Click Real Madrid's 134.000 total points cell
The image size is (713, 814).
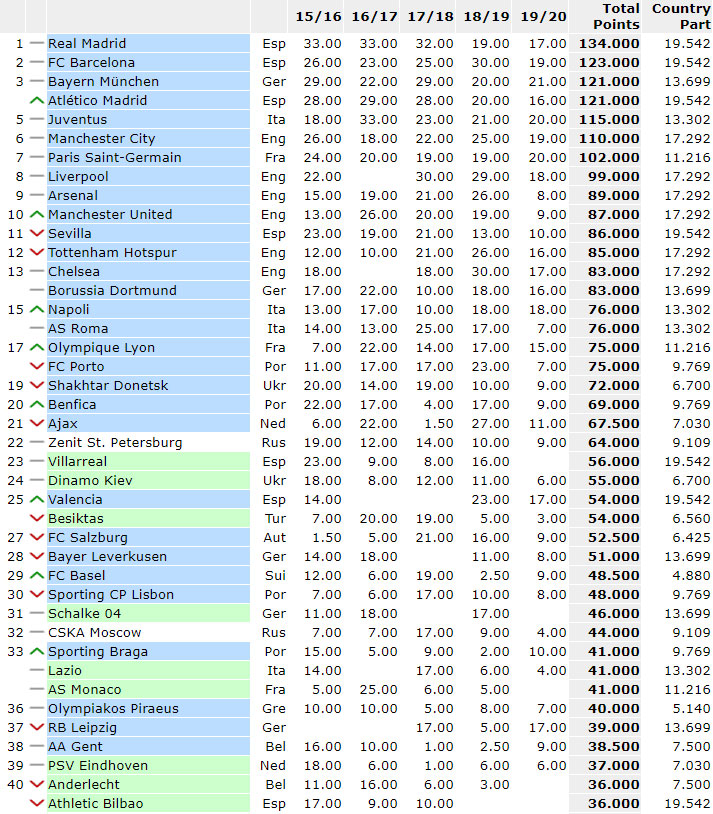point(608,44)
